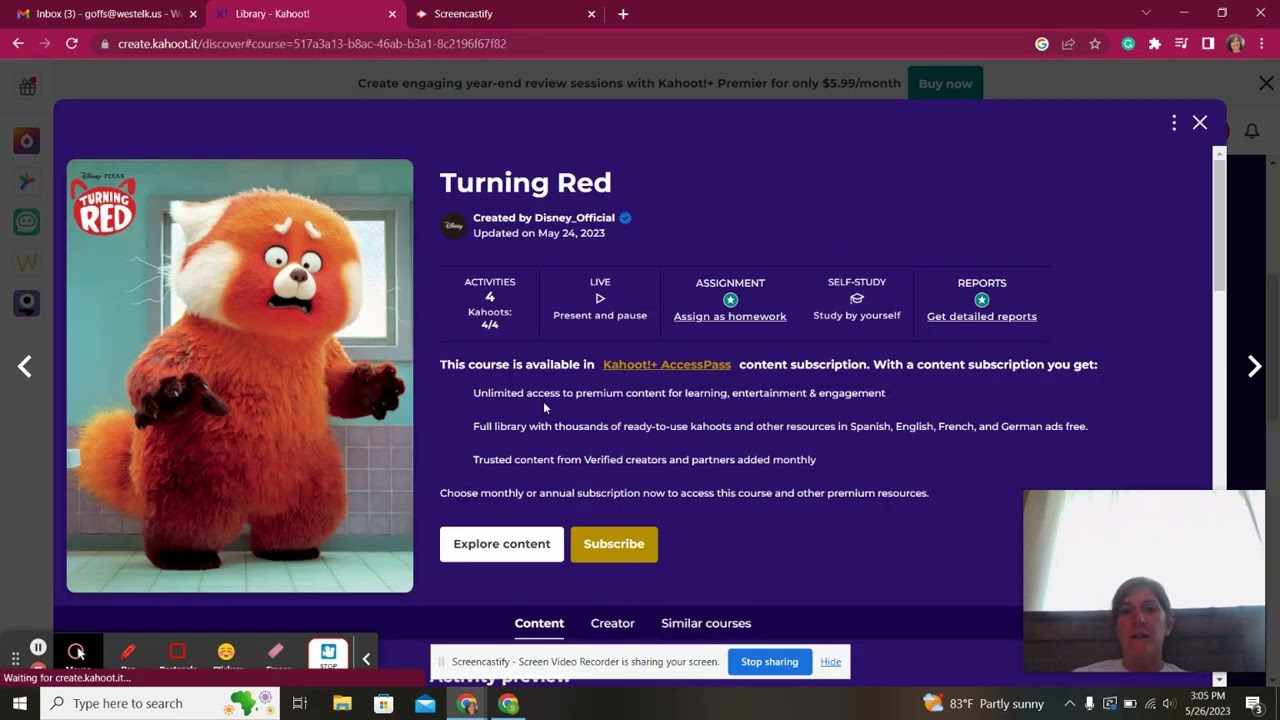Open the Grammarly extension

point(1128,44)
